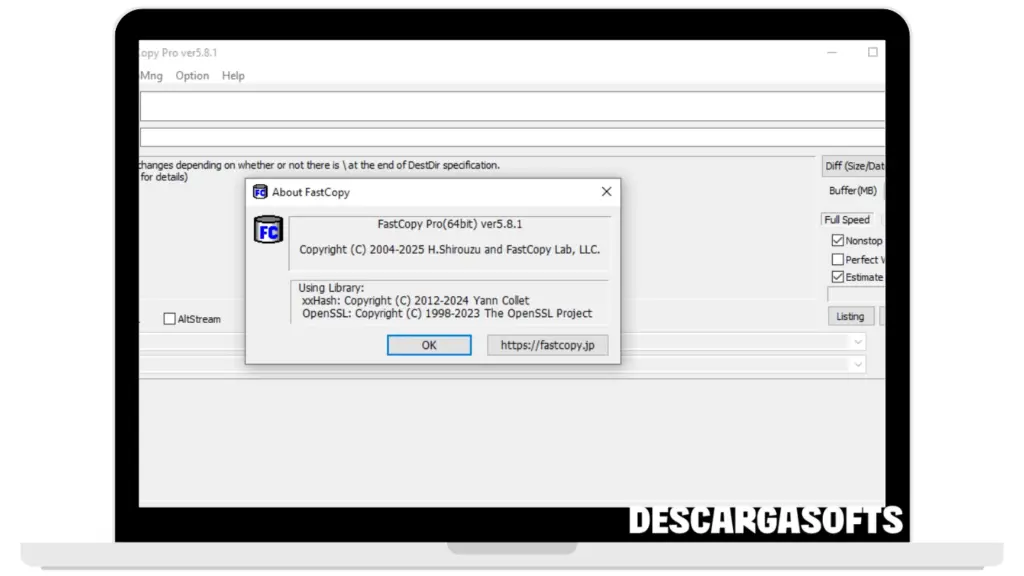This screenshot has width=1024, height=576.
Task: Enable the AltStream checkbox
Action: 170,319
